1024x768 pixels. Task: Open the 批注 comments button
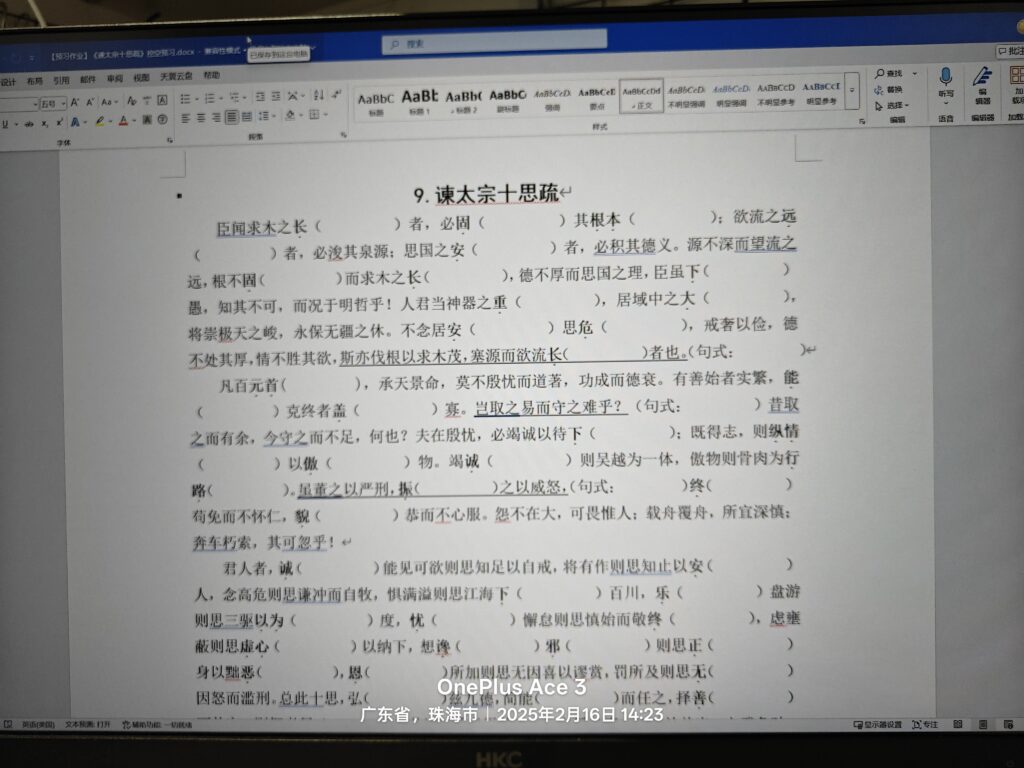click(x=1010, y=51)
